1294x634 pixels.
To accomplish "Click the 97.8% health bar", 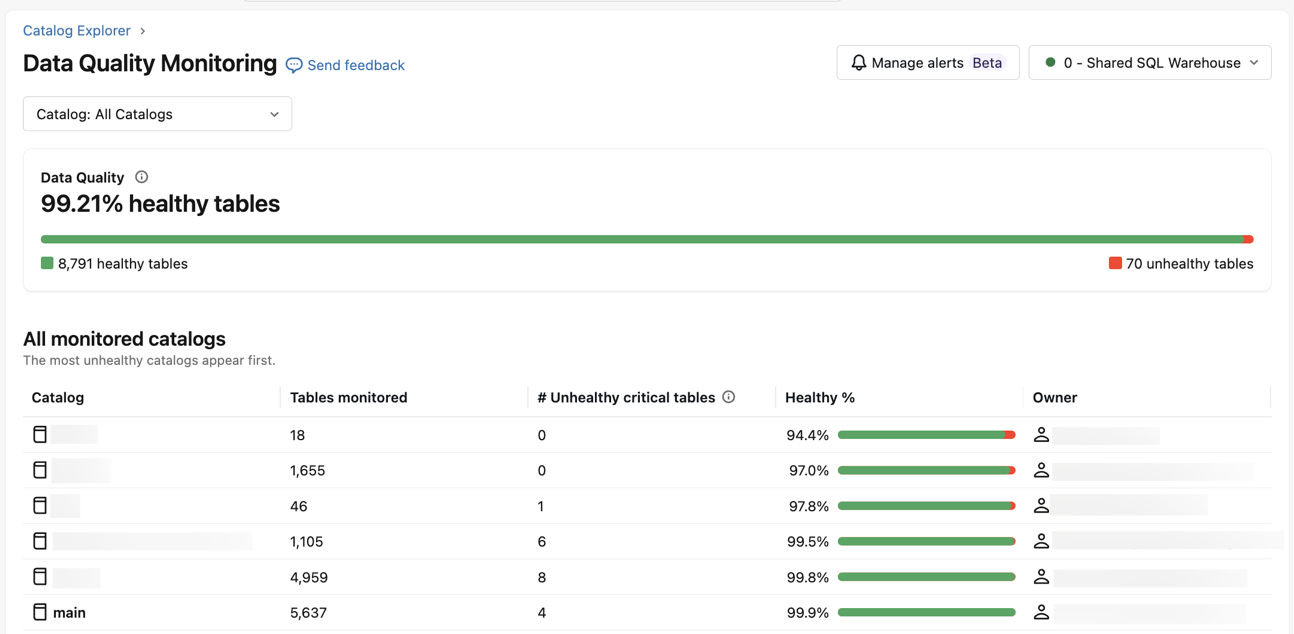I will (927, 506).
